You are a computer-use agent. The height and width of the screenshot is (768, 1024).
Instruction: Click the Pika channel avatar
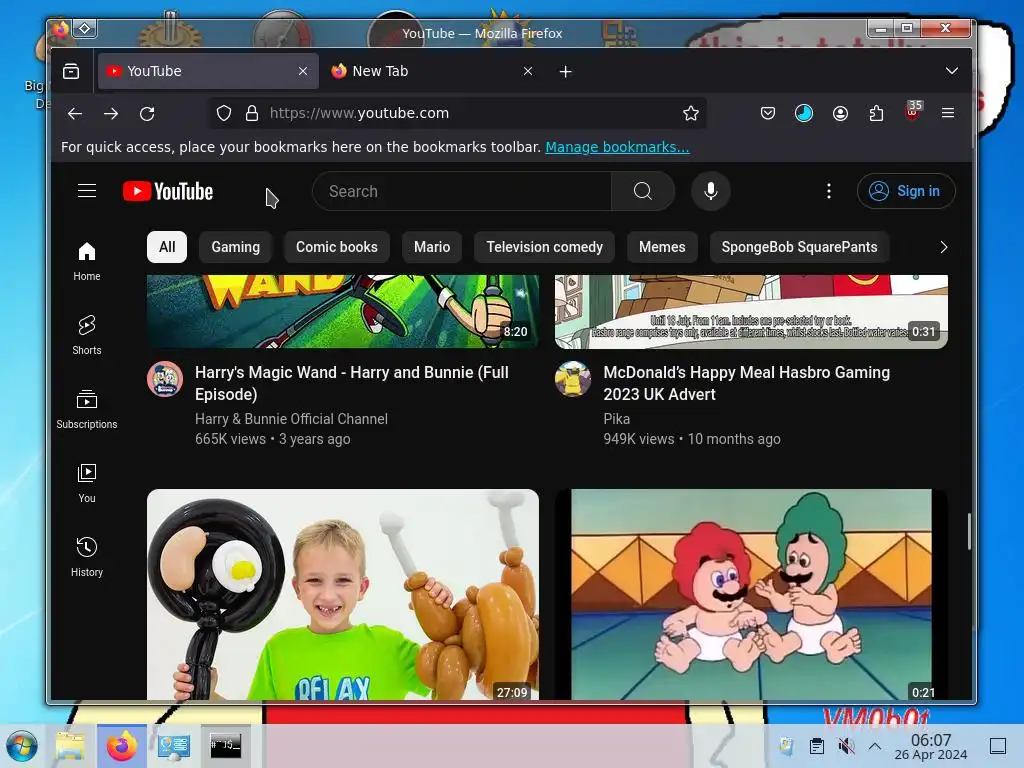[x=573, y=379]
